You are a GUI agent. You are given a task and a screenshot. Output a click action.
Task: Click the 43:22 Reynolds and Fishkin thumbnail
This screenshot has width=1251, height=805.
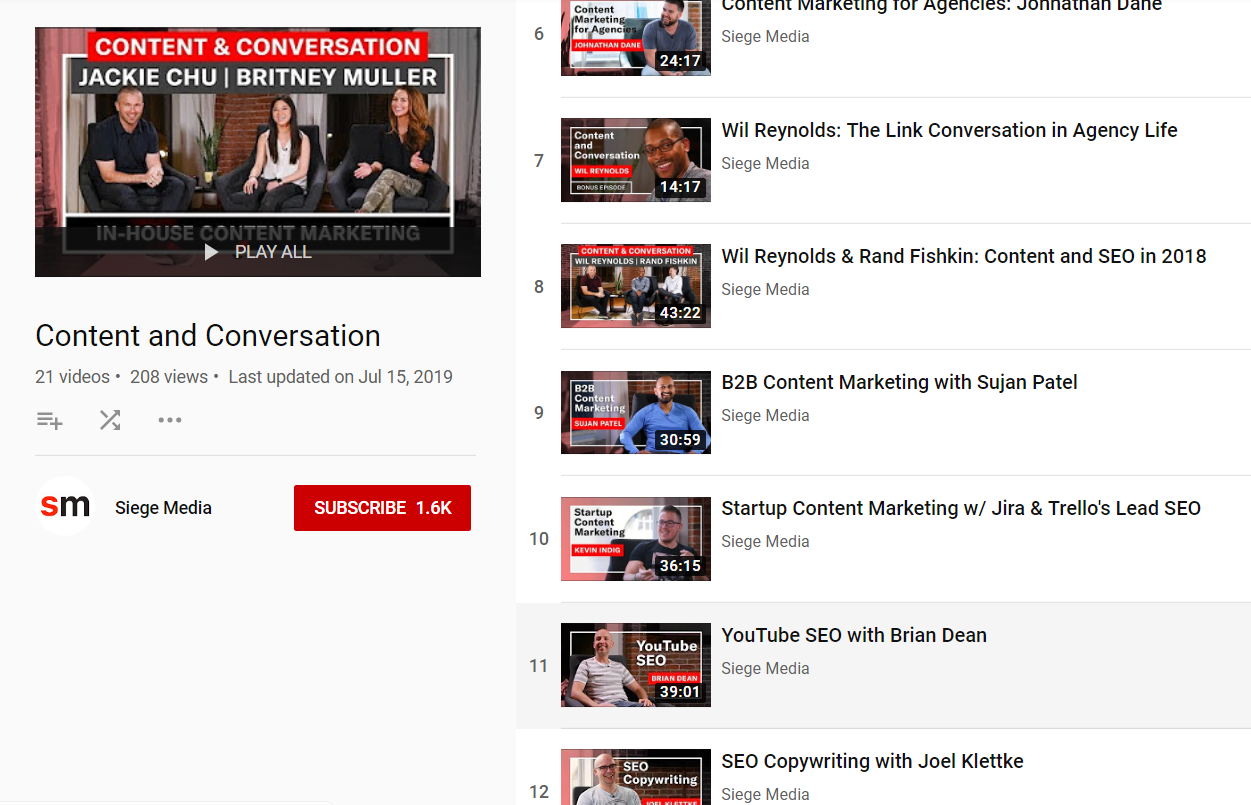pos(636,286)
